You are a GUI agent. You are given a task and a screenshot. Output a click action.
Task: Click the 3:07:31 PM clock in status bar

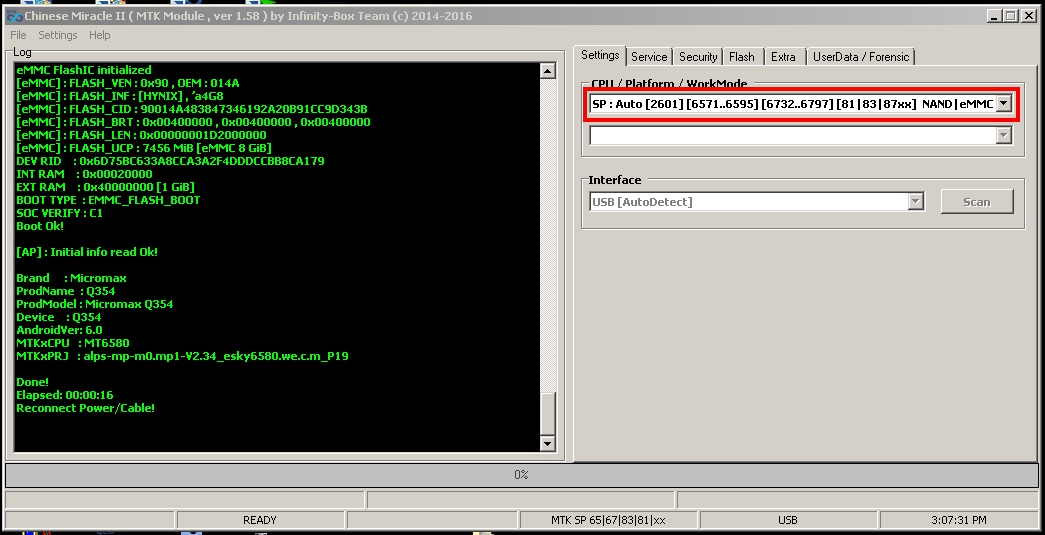pyautogui.click(x=959, y=520)
